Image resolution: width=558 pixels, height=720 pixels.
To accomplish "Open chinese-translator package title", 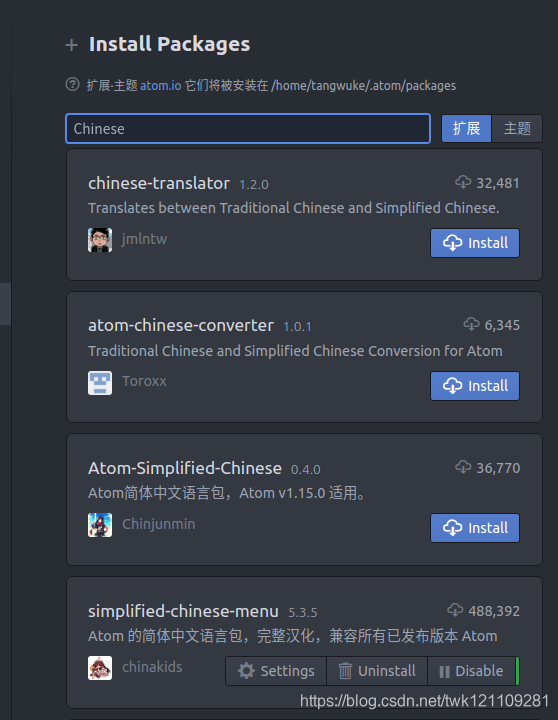I will point(159,183).
